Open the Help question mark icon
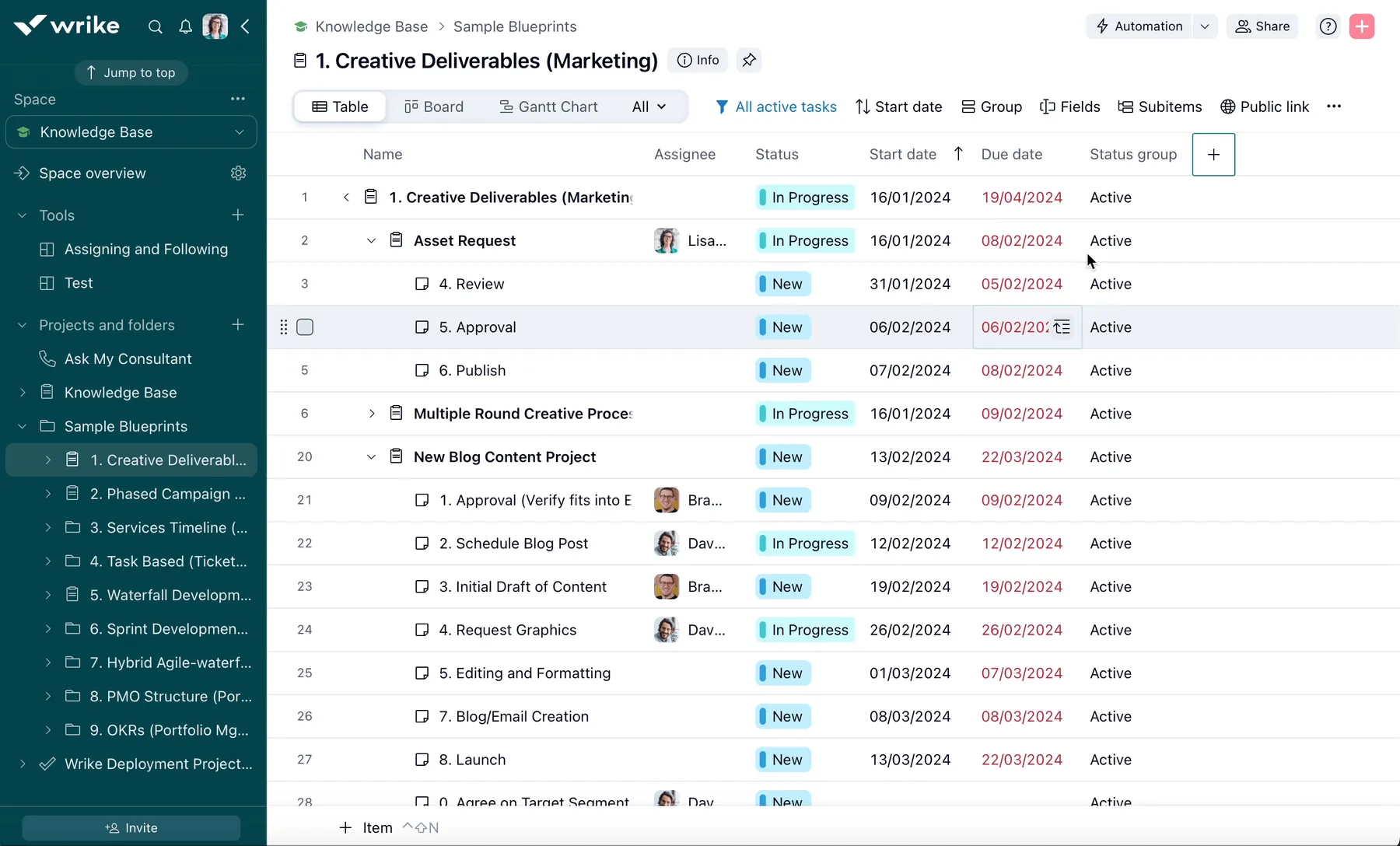 [1328, 26]
